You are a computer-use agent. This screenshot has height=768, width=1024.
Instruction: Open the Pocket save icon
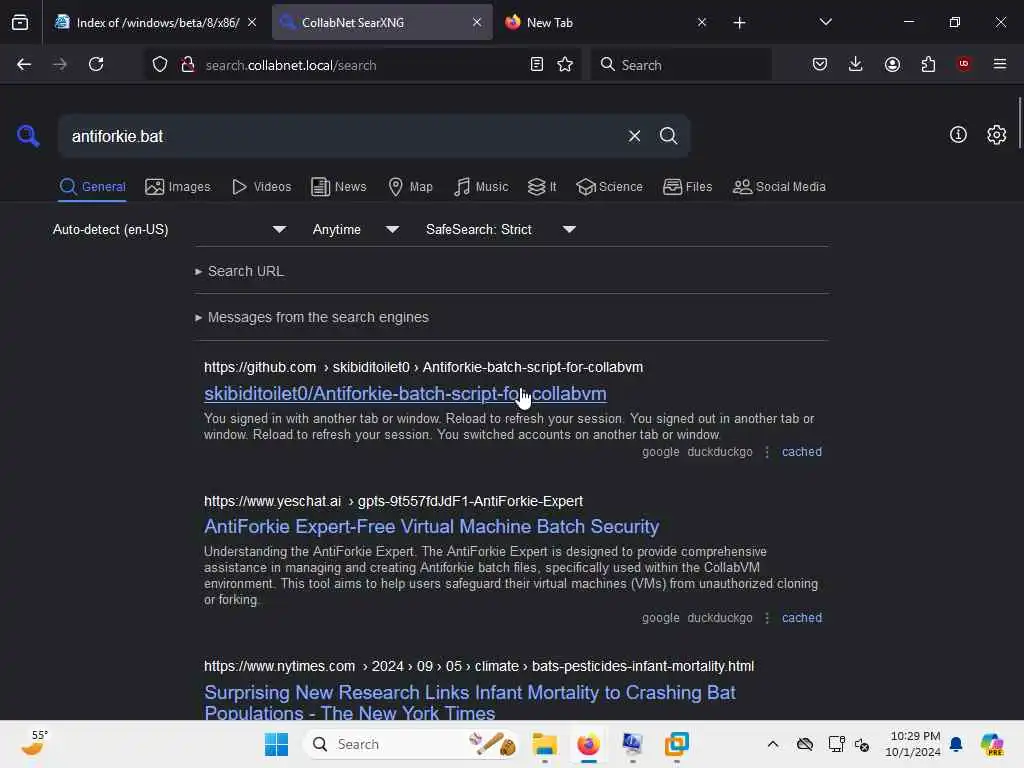820,65
